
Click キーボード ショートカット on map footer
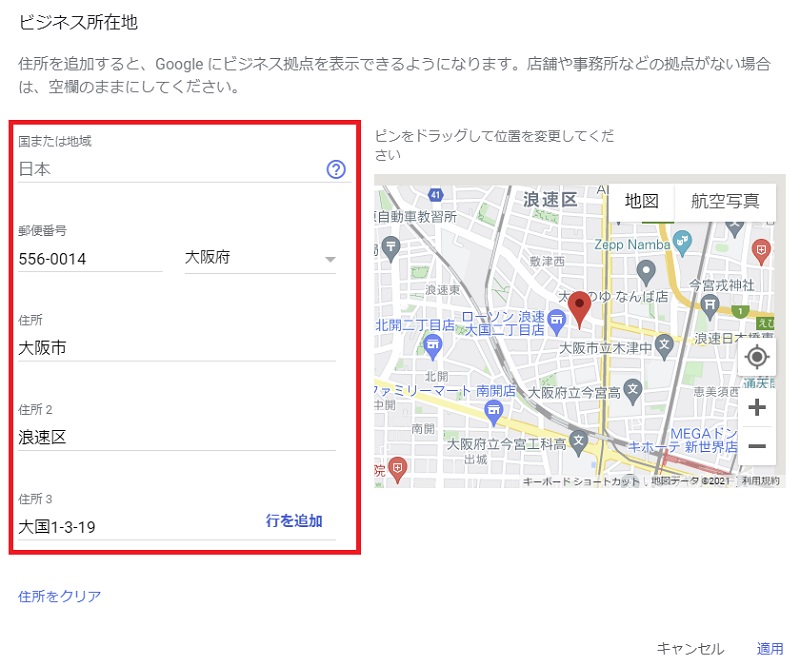tap(581, 481)
